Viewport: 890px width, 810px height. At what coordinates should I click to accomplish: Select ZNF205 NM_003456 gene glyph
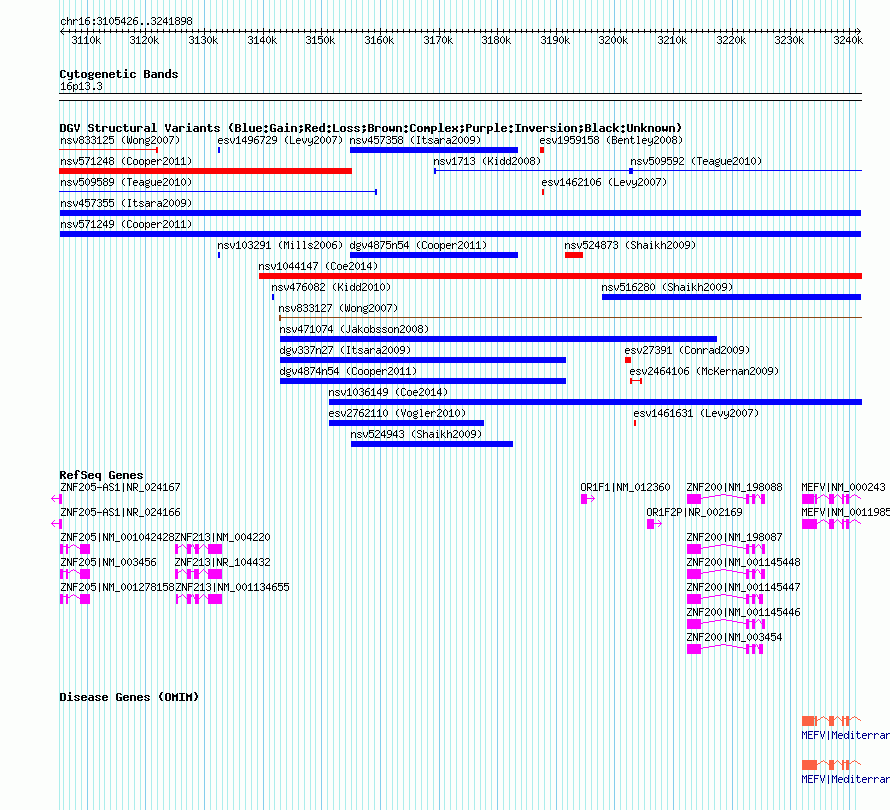(75, 574)
